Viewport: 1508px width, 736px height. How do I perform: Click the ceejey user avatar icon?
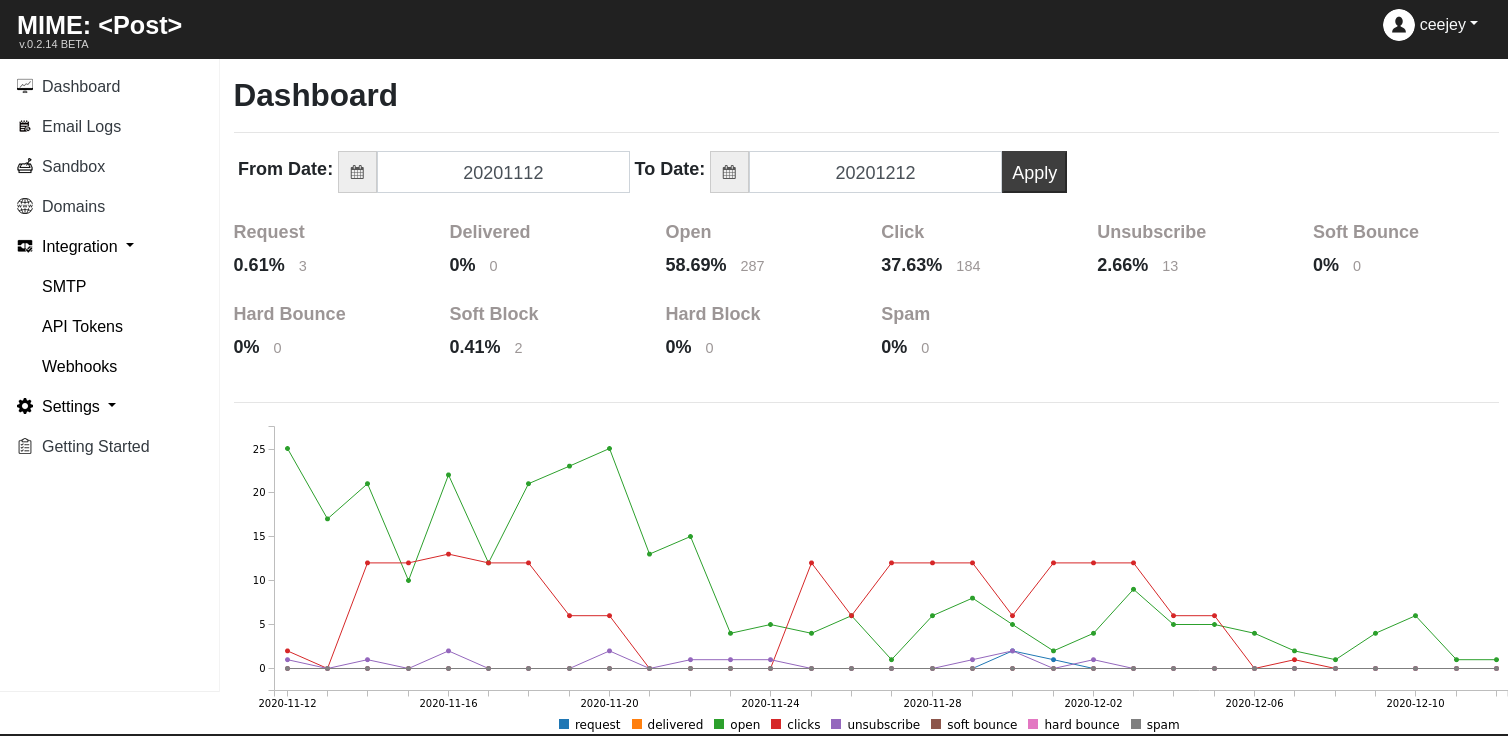click(1399, 25)
